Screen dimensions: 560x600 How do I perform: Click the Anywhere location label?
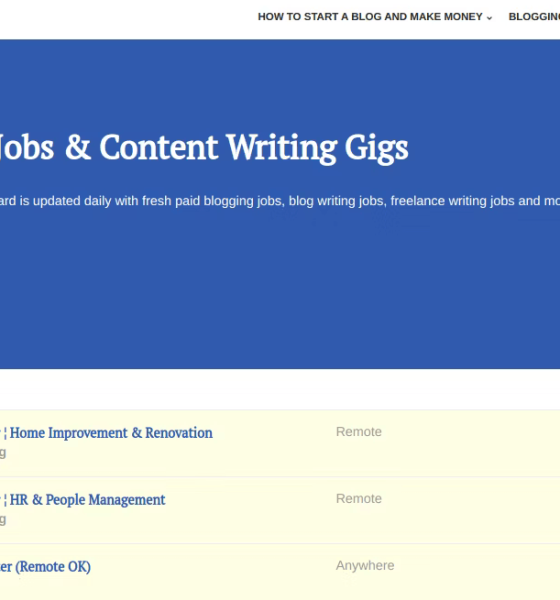365,566
